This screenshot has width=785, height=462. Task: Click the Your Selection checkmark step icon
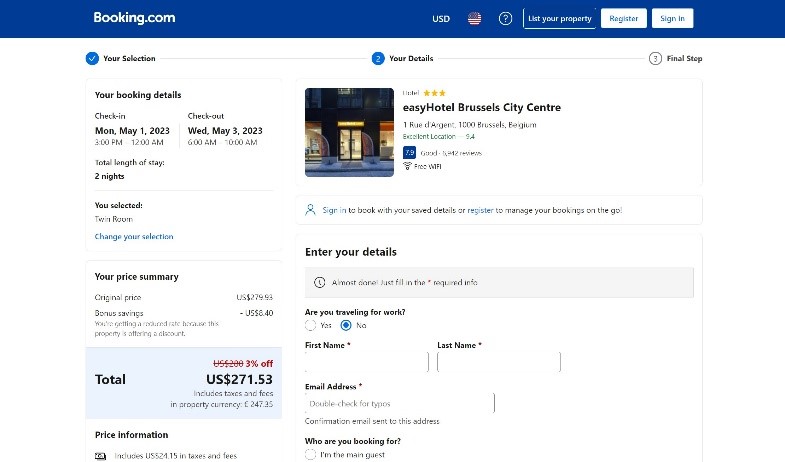[92, 58]
